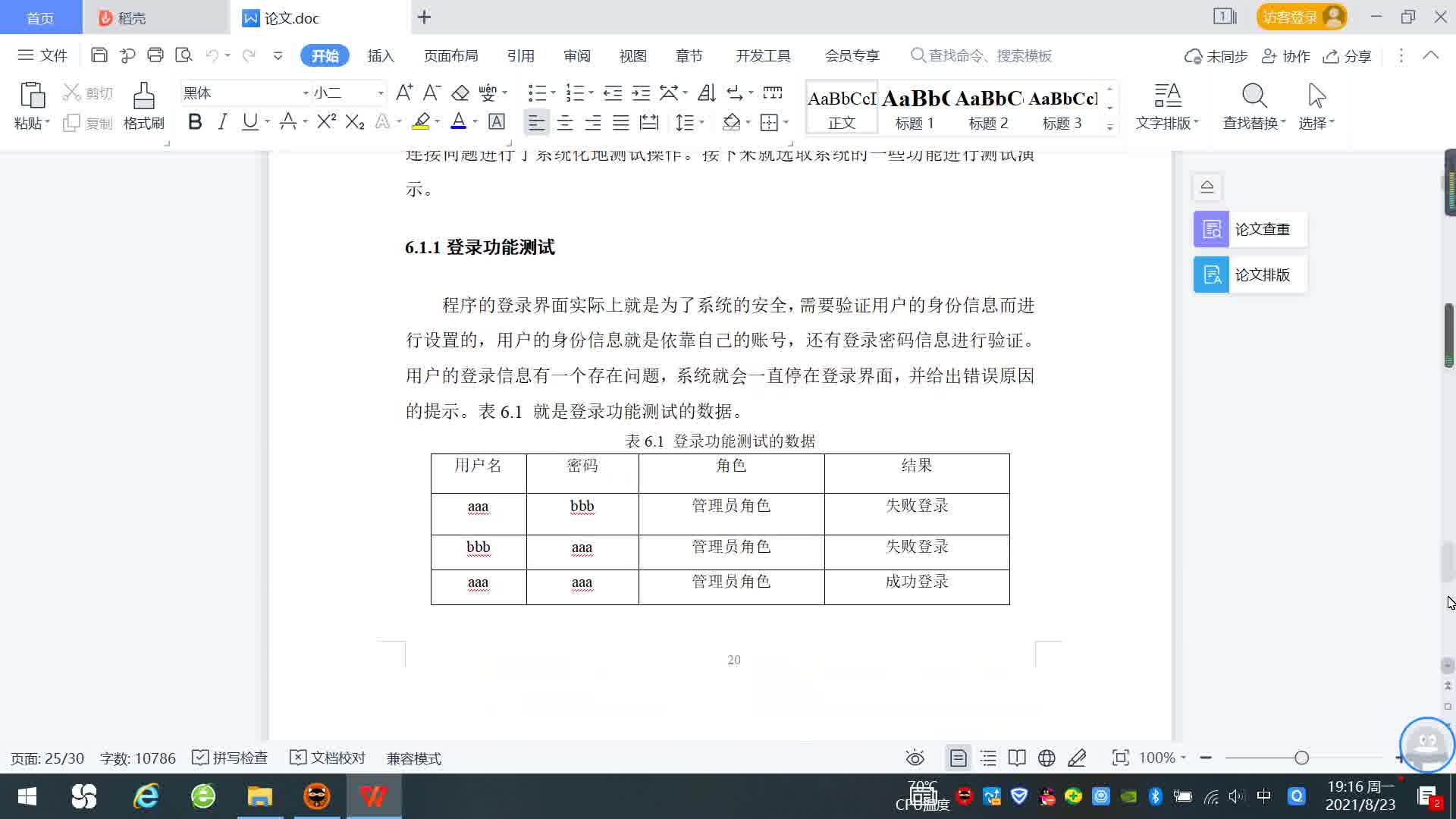Click the Print icon in quick toolbar
Viewport: 1456px width, 819px height.
pyautogui.click(x=155, y=55)
